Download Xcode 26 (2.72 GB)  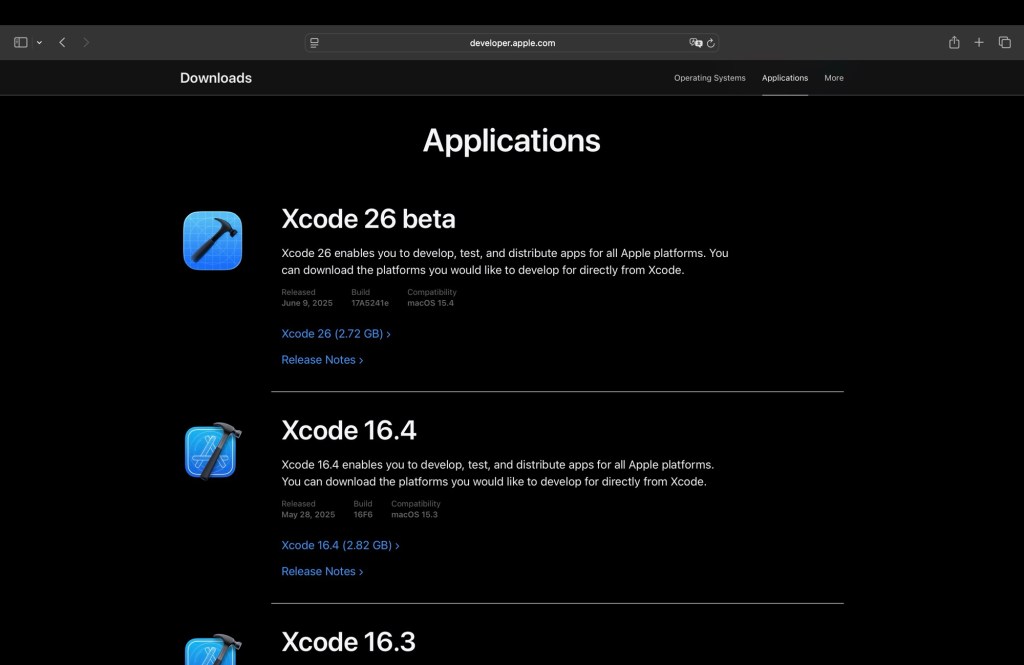(335, 334)
